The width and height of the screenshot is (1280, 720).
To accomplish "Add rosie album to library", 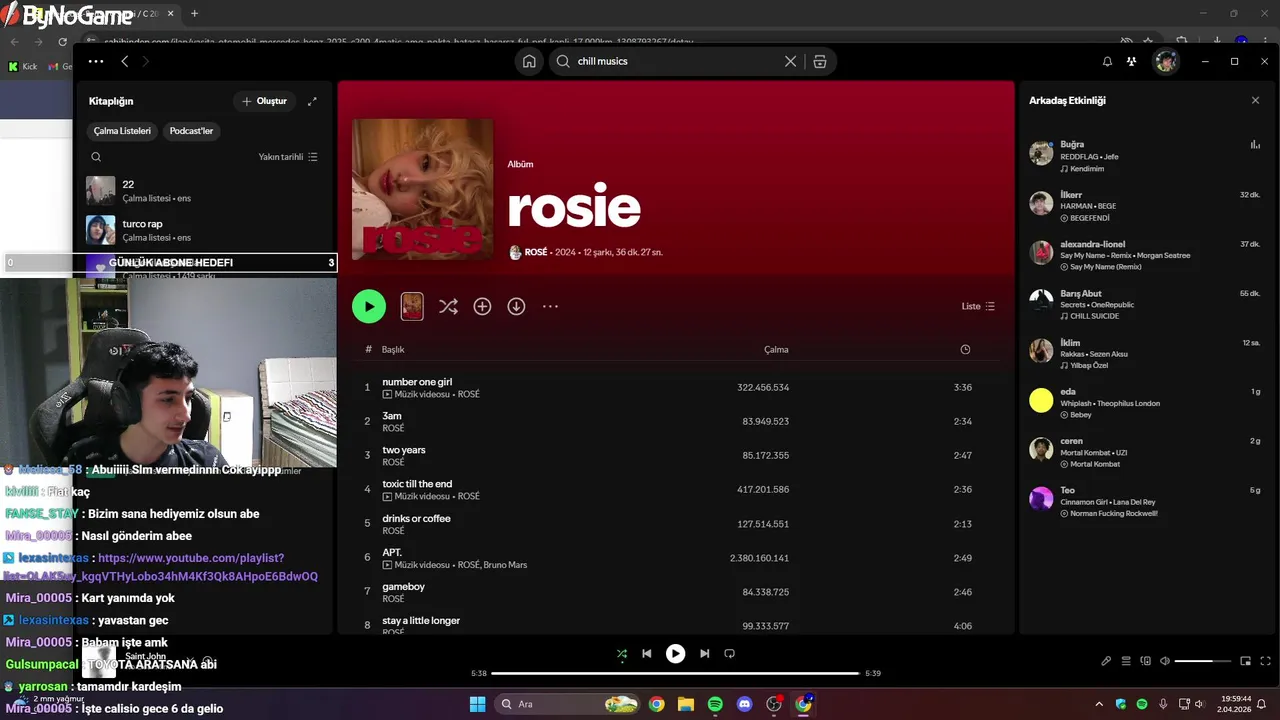I will coord(482,307).
